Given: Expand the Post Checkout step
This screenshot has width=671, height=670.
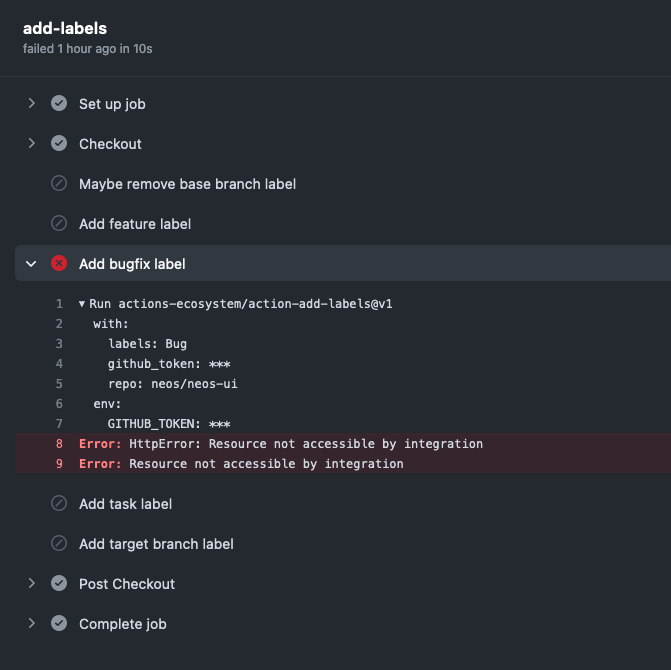Looking at the screenshot, I should [32, 584].
